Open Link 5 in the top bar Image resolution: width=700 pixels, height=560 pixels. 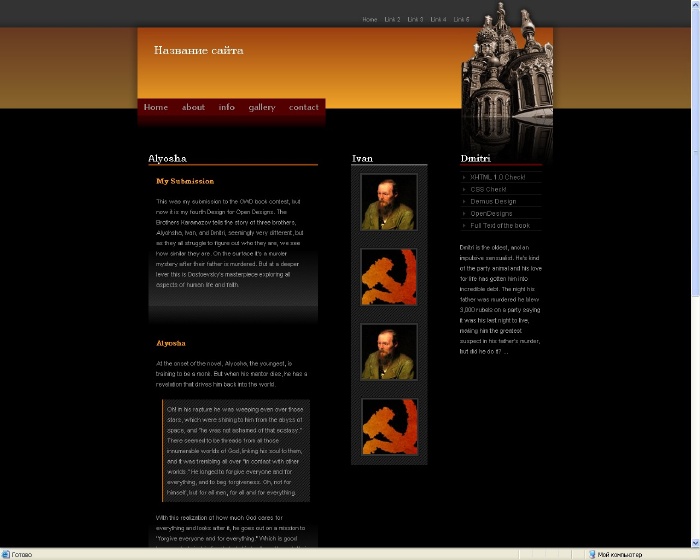[462, 20]
